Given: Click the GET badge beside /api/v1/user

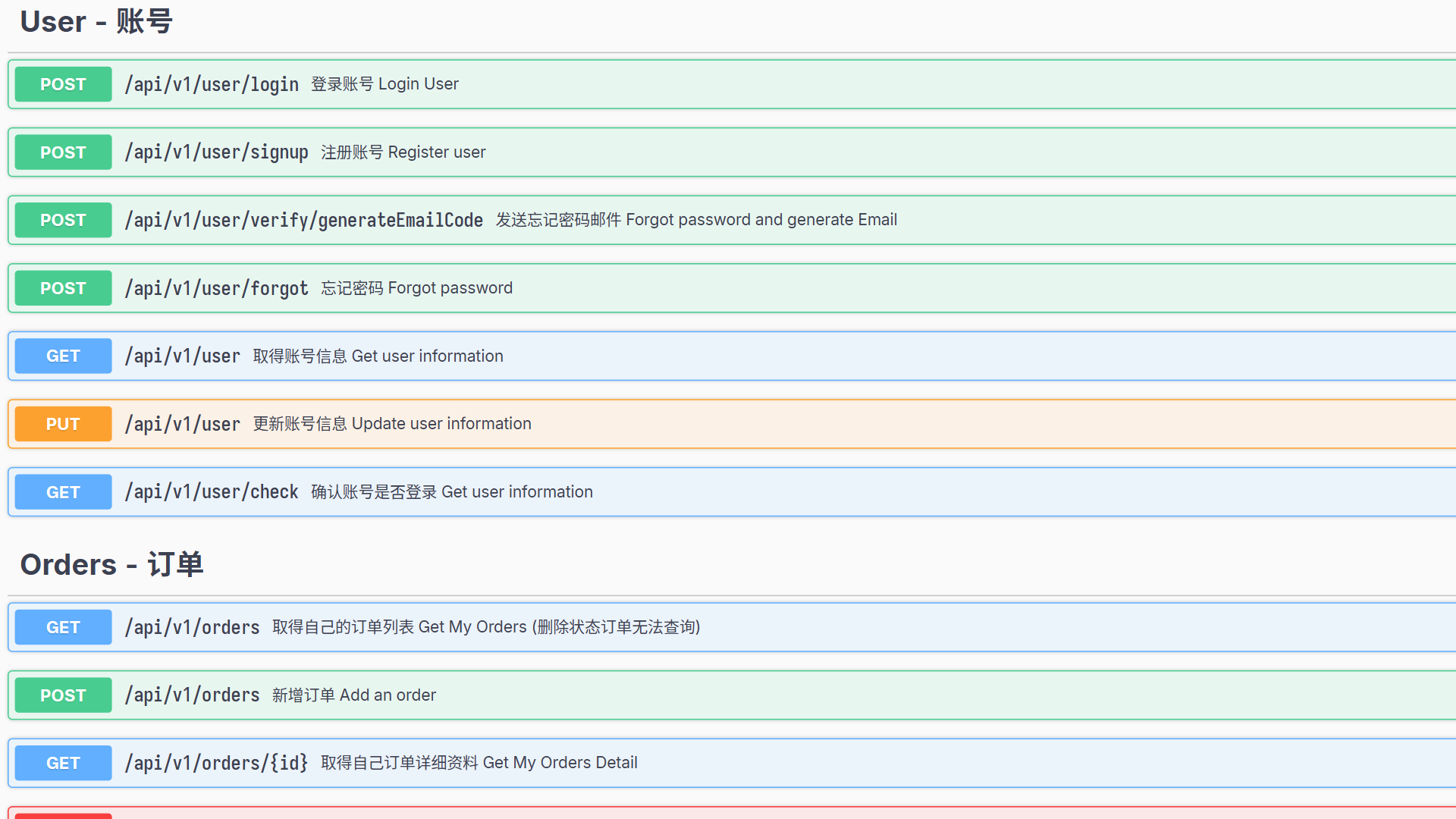Looking at the screenshot, I should point(62,356).
